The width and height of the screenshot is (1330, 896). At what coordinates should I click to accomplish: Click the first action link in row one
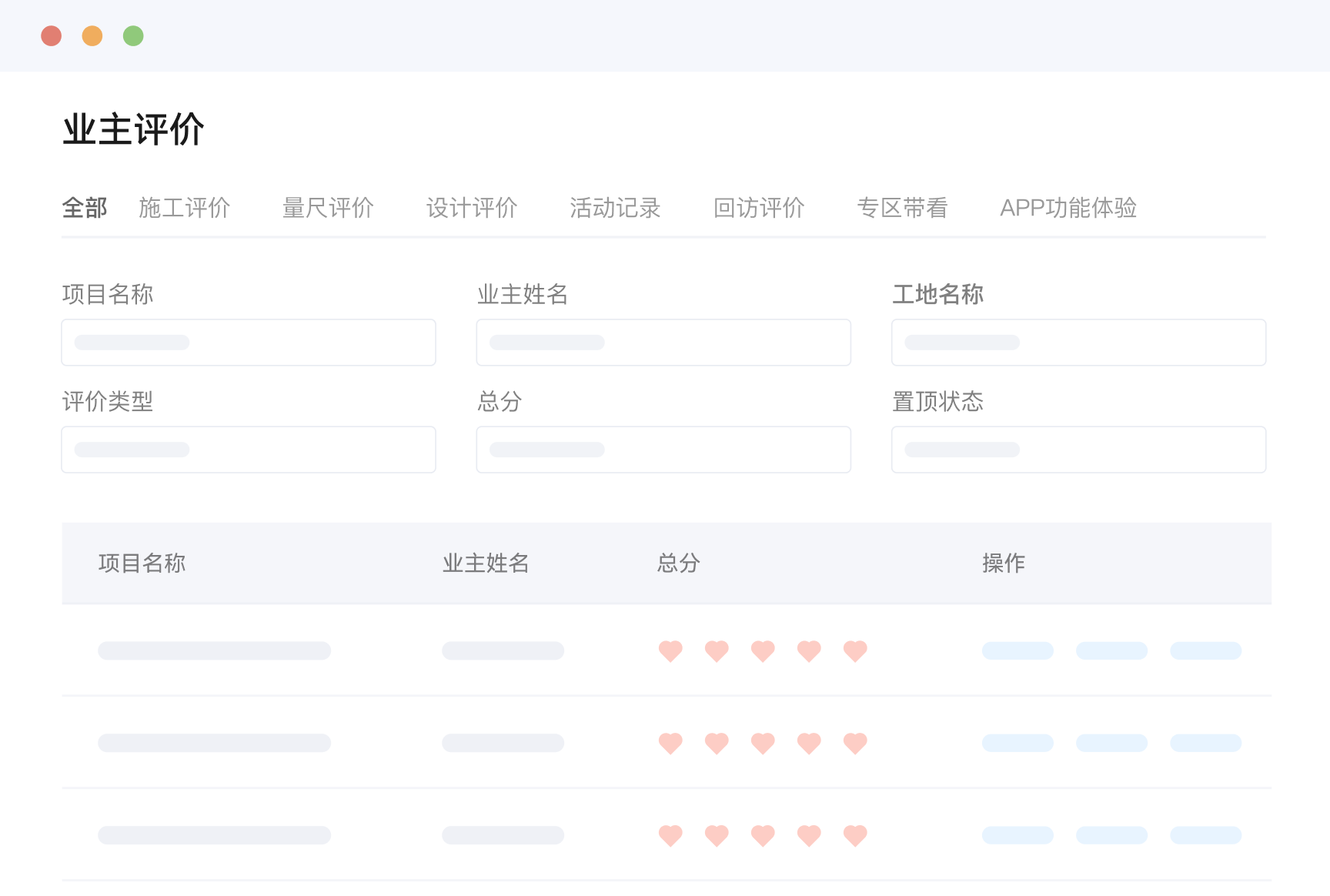click(x=1018, y=651)
